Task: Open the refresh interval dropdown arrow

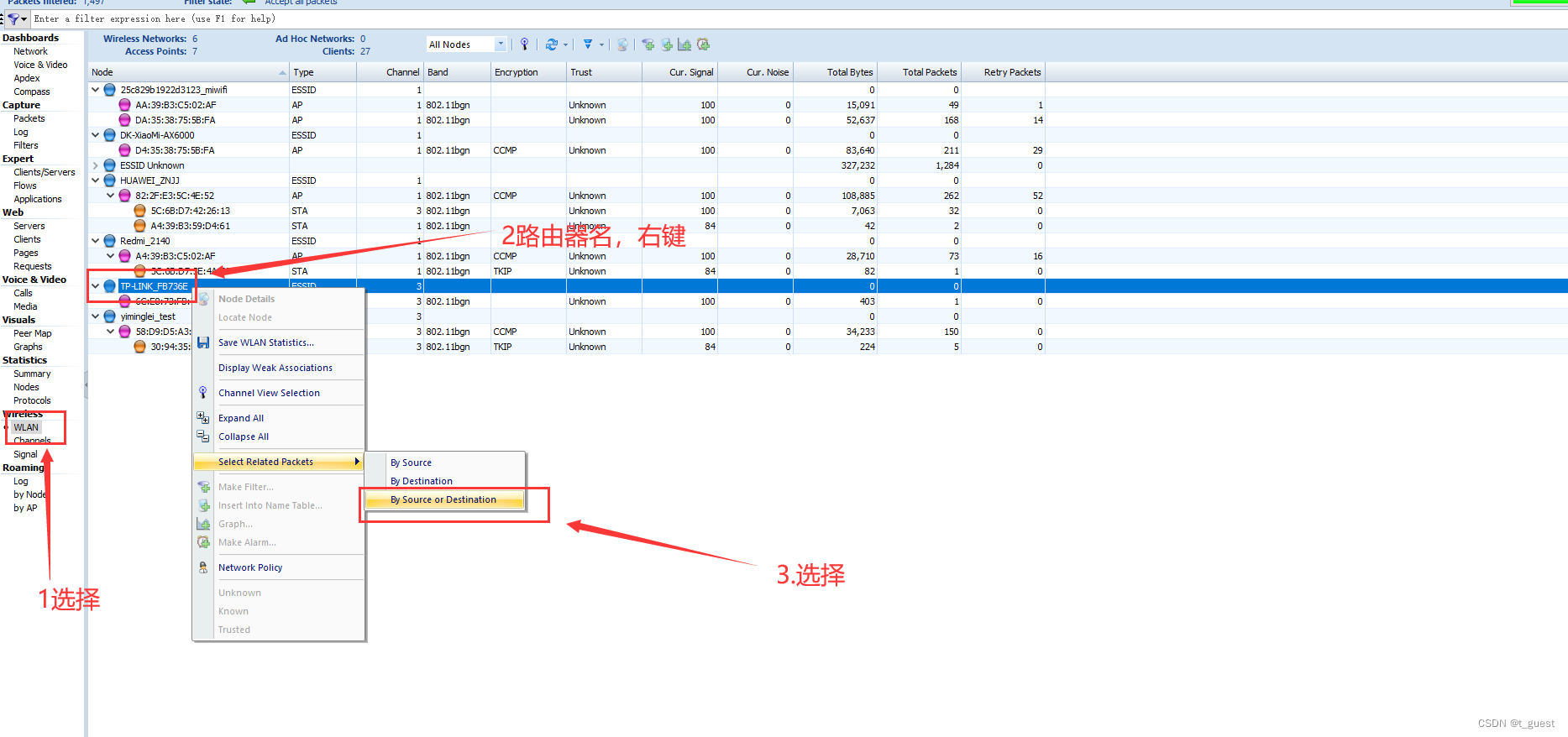Action: [566, 44]
